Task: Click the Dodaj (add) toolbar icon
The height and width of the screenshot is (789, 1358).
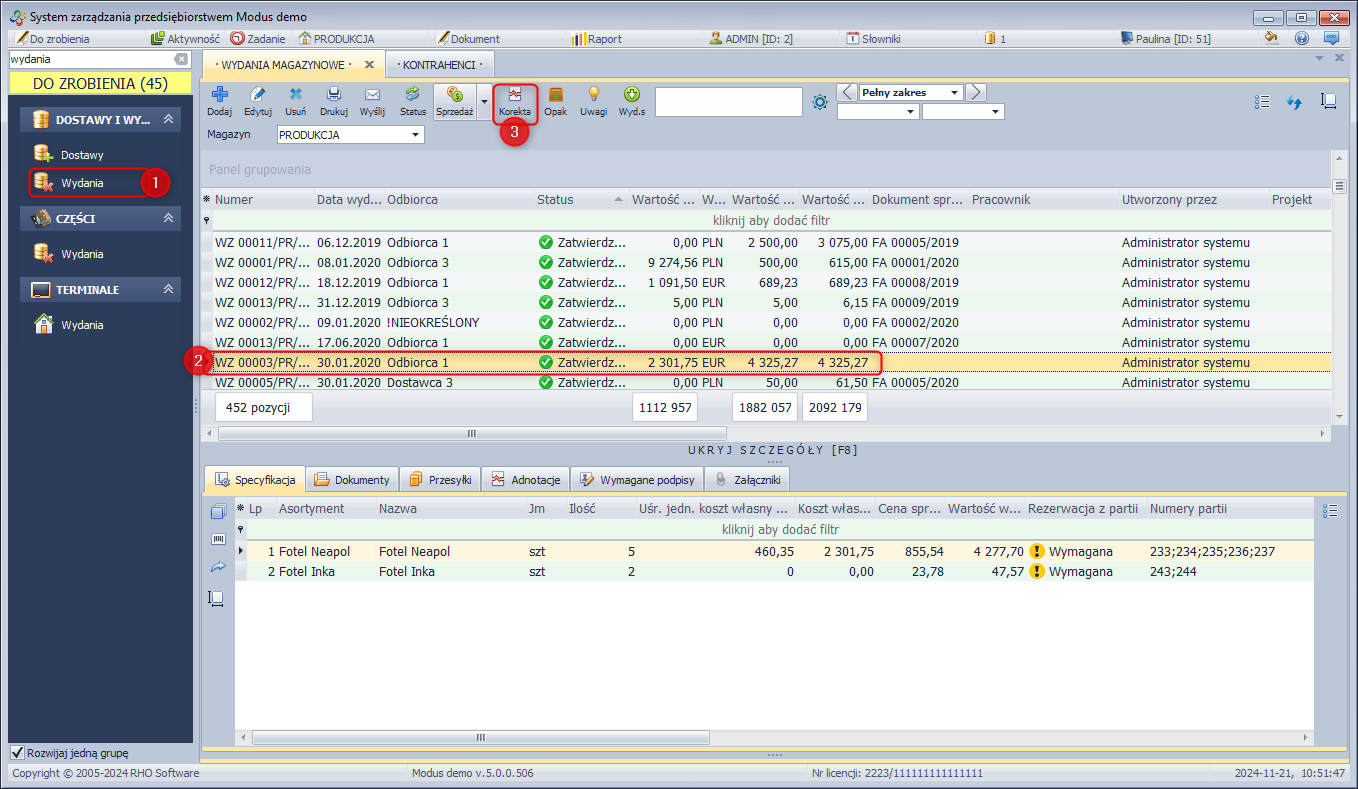Action: click(x=219, y=95)
